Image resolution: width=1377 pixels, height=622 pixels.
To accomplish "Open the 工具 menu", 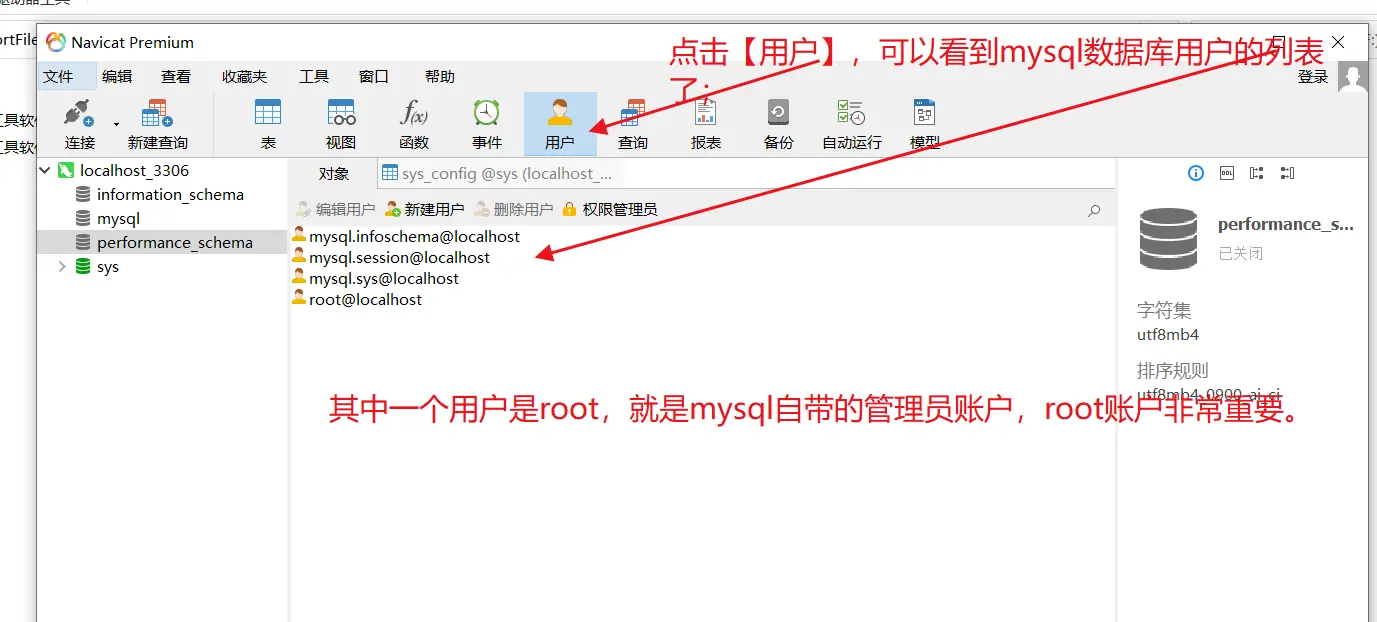I will tap(314, 76).
